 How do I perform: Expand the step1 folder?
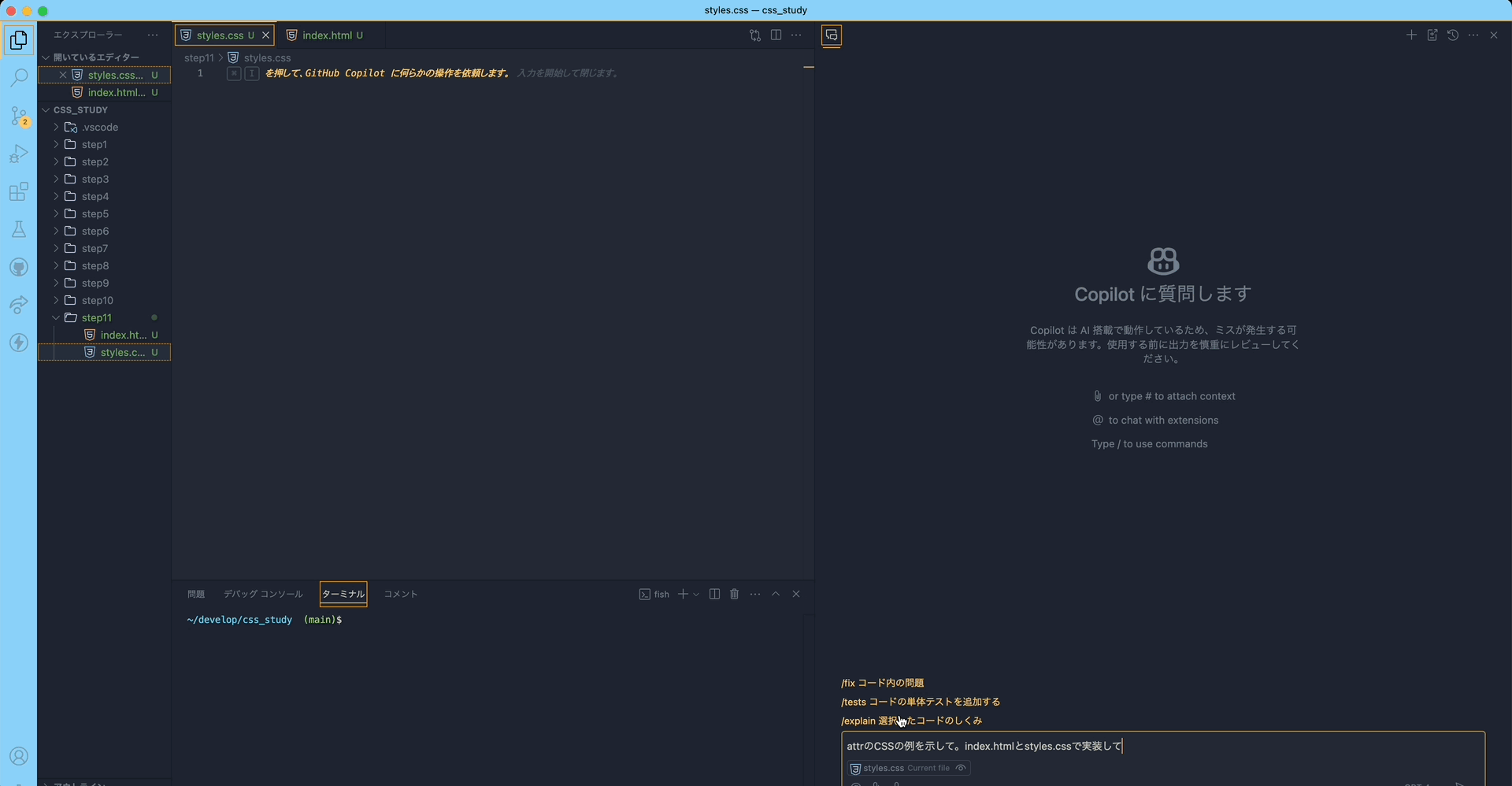(x=56, y=145)
